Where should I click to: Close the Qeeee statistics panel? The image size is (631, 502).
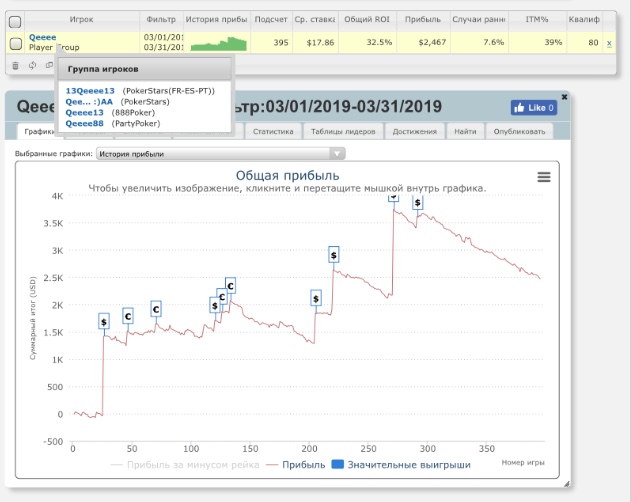tap(564, 97)
